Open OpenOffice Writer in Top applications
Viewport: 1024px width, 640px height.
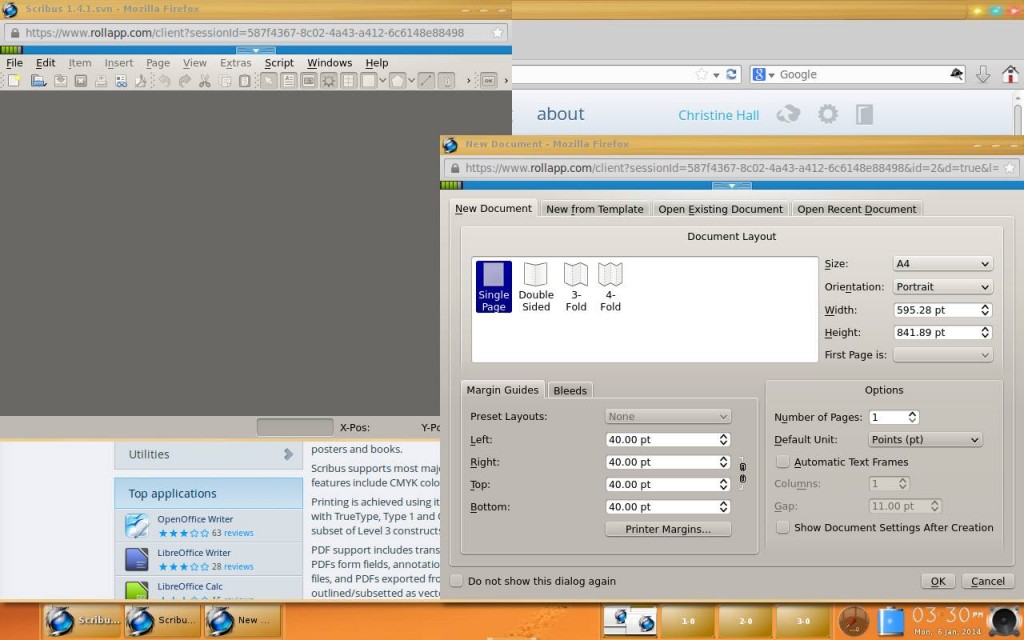point(195,519)
